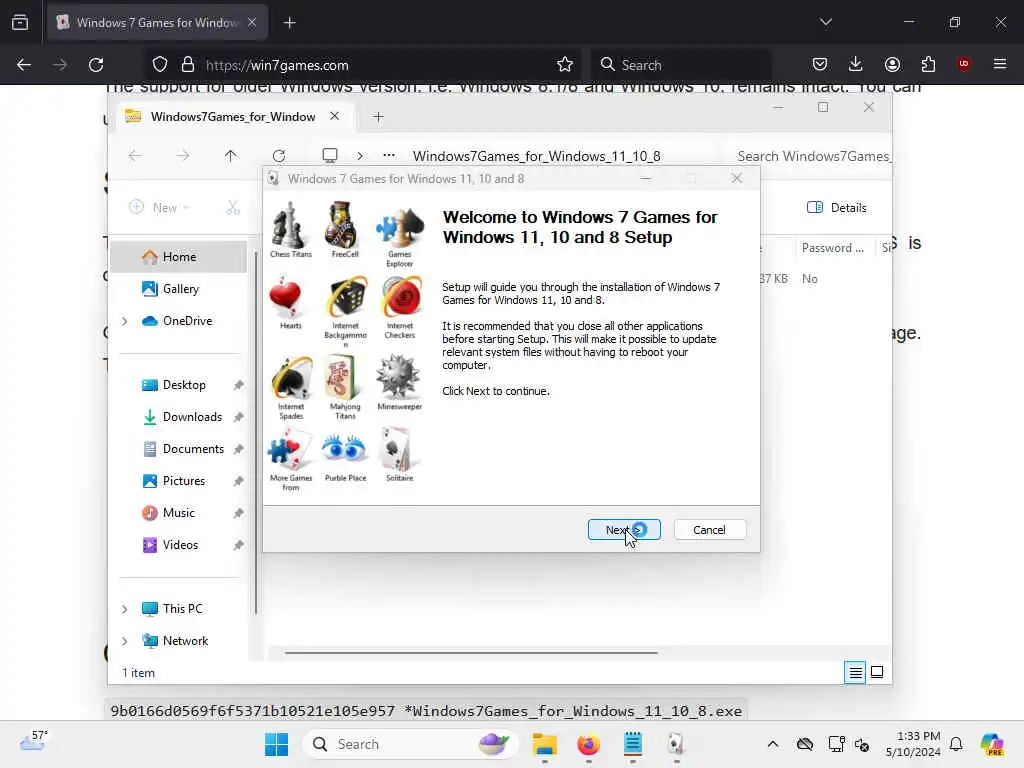Go up one folder in Explorer
Image resolution: width=1024 pixels, height=768 pixels.
[x=231, y=156]
